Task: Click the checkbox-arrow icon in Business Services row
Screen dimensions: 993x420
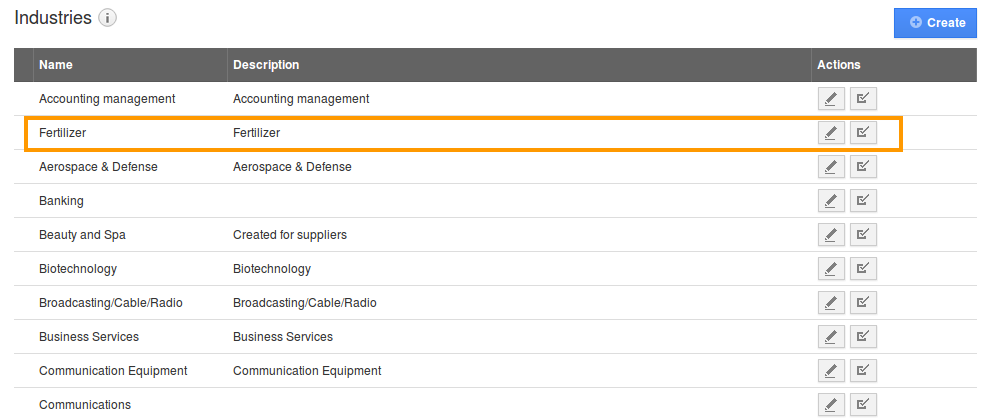Action: click(x=863, y=337)
